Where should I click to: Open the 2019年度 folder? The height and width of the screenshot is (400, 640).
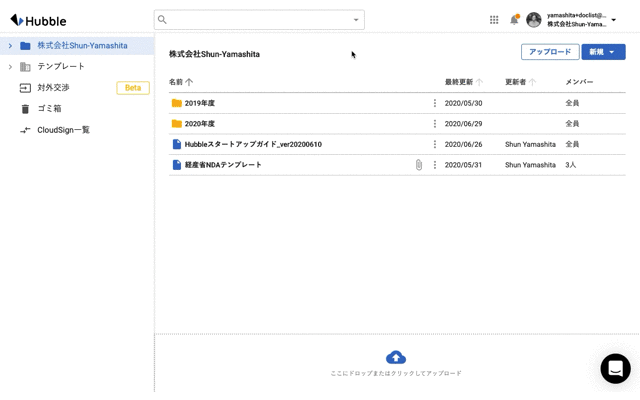200,103
